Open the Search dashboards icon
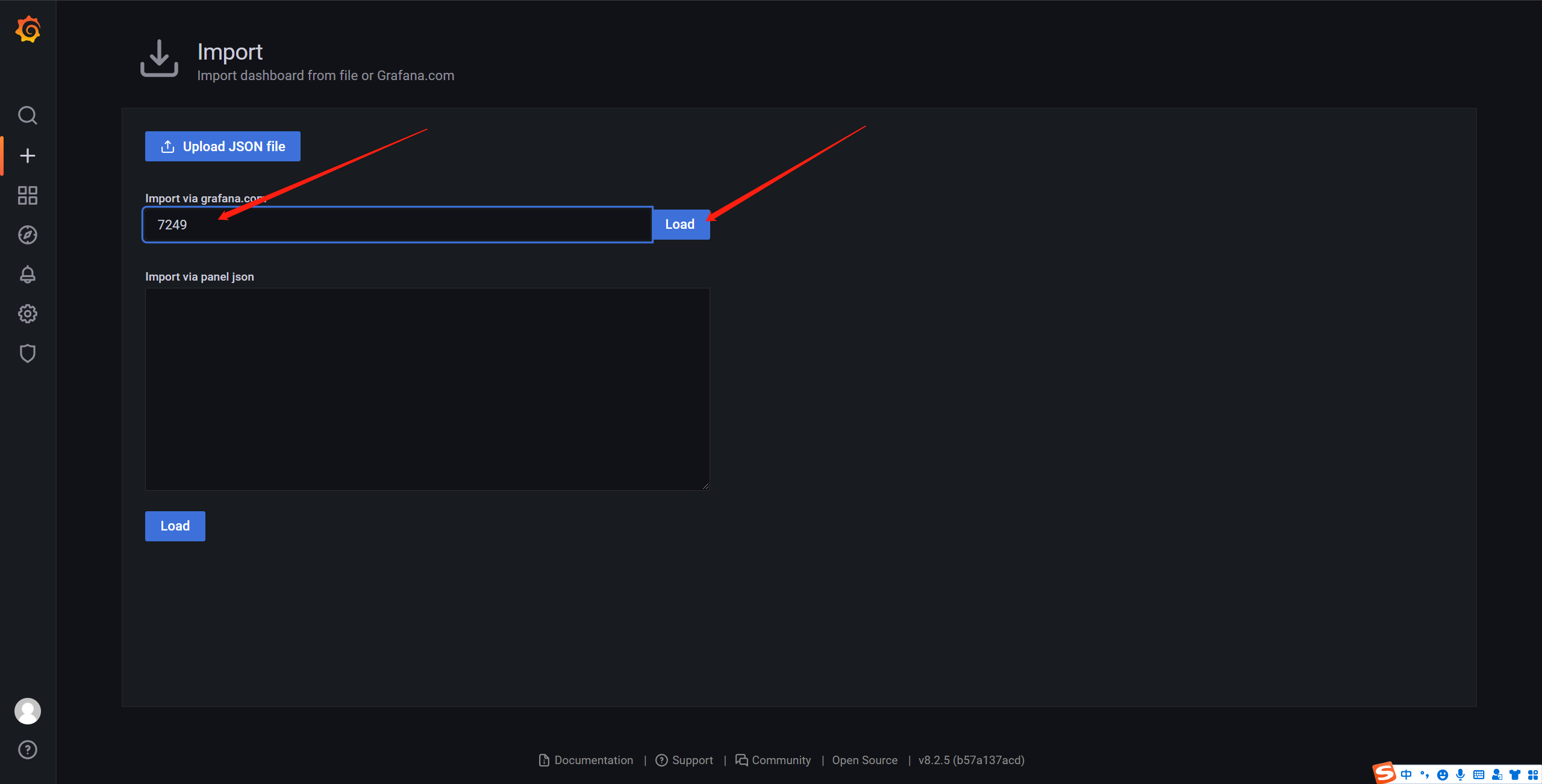The height and width of the screenshot is (784, 1542). tap(28, 115)
